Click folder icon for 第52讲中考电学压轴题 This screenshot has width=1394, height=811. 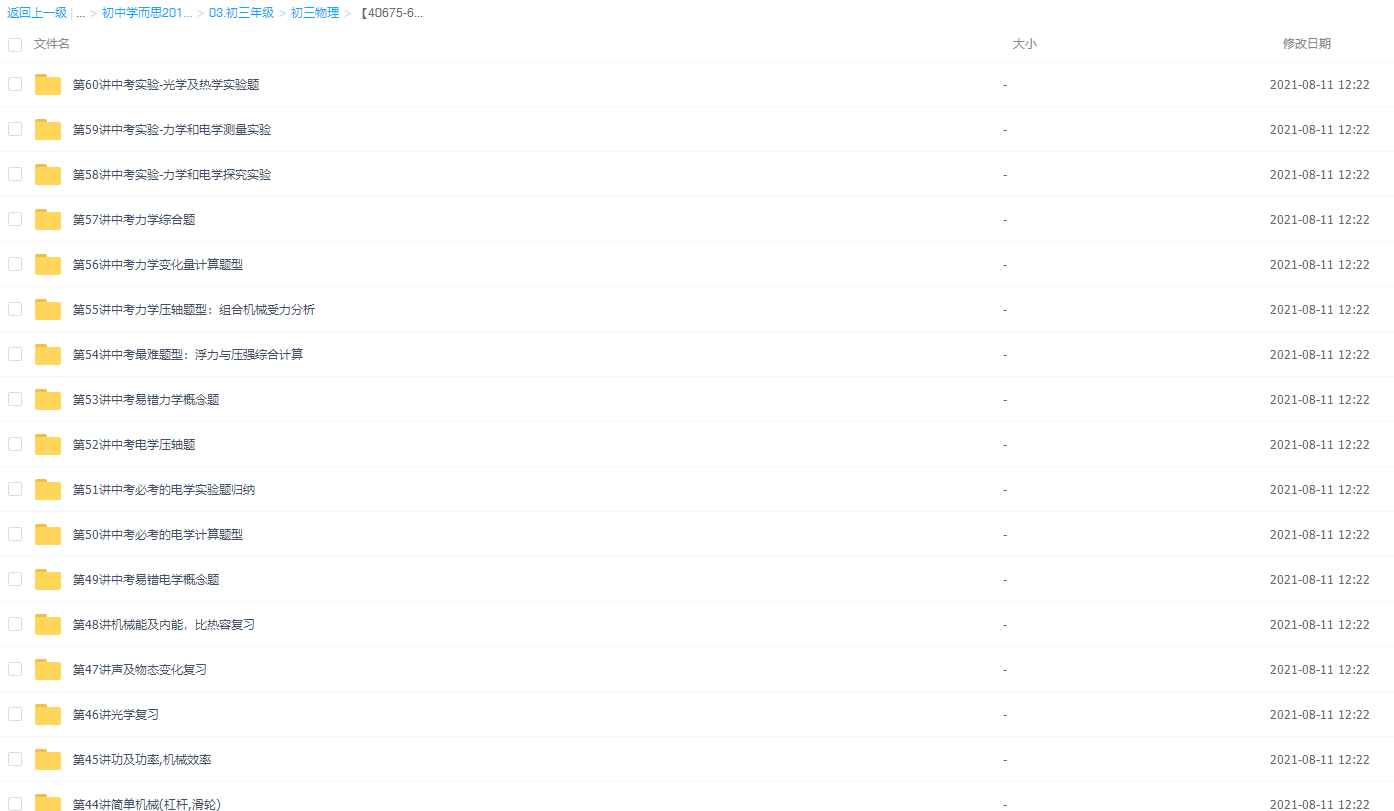48,445
